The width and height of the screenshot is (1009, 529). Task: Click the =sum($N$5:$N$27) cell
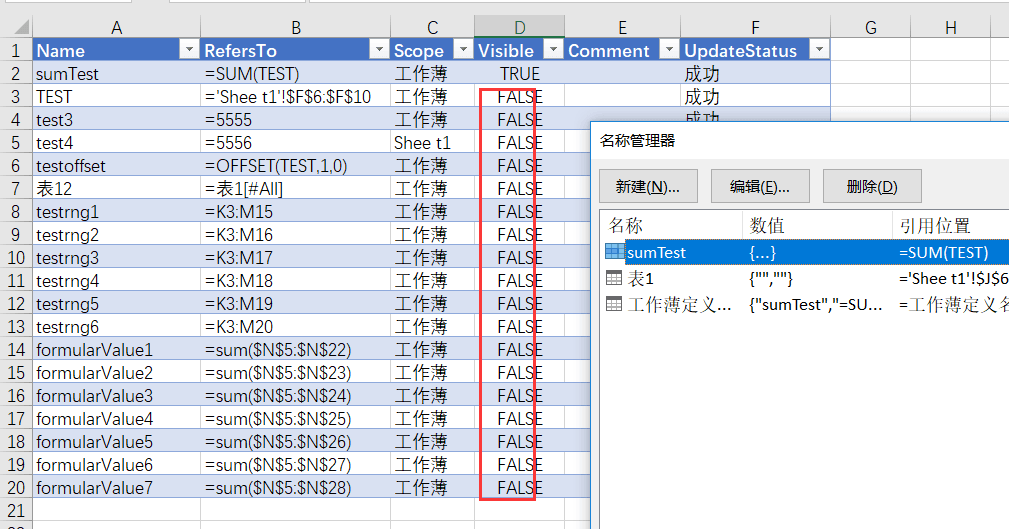pos(295,465)
